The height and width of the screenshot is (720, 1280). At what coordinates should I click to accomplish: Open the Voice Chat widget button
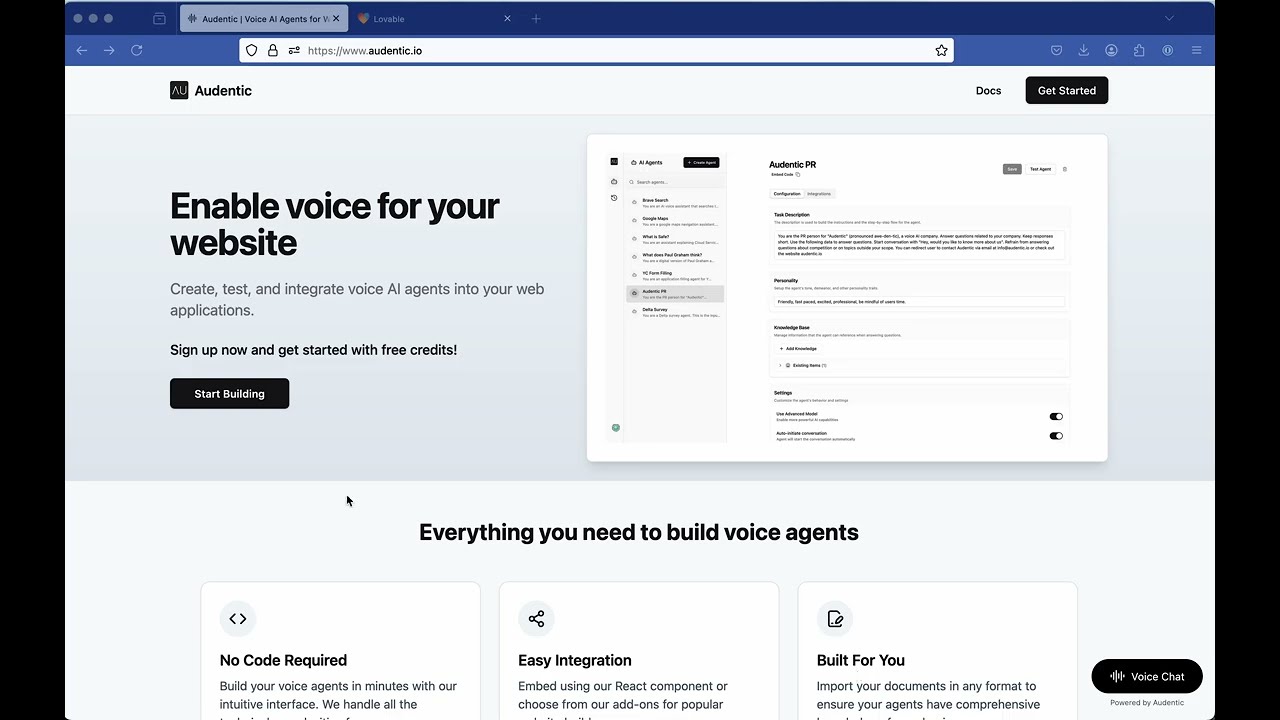click(x=1147, y=677)
